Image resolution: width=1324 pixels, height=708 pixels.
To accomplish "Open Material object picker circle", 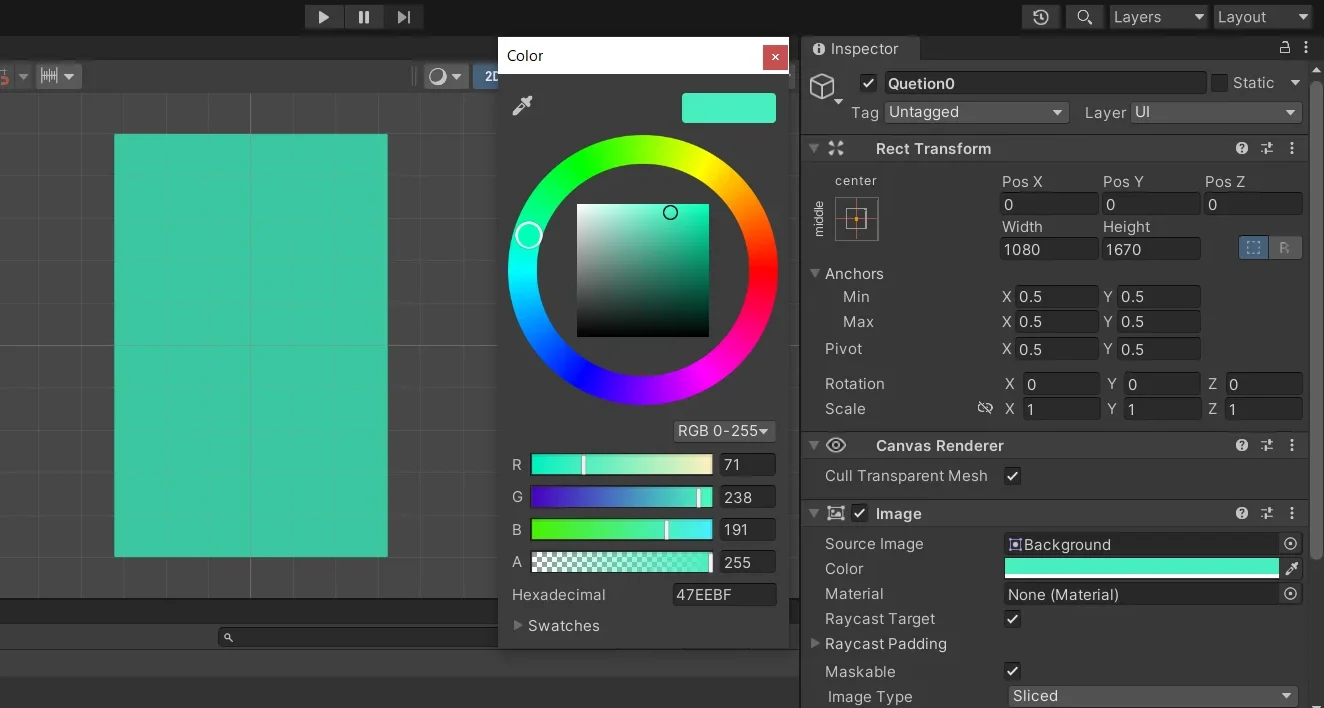I will point(1291,594).
